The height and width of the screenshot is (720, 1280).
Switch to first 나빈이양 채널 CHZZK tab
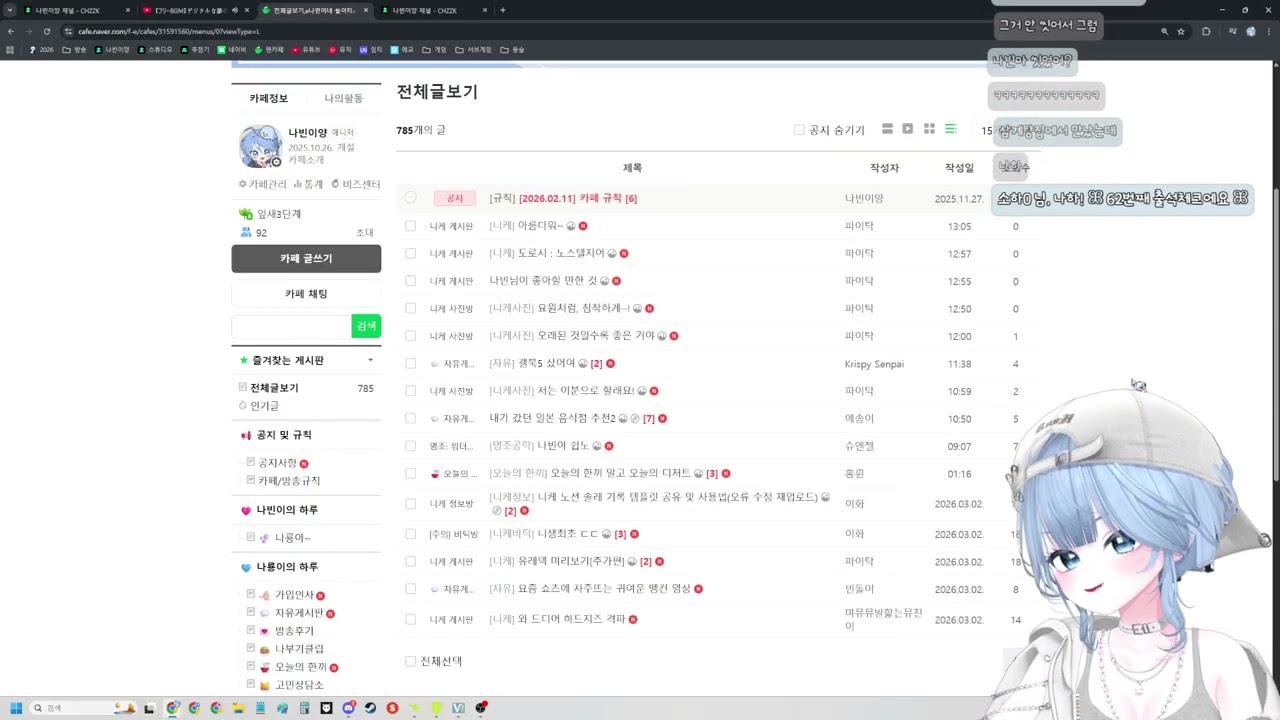[75, 10]
